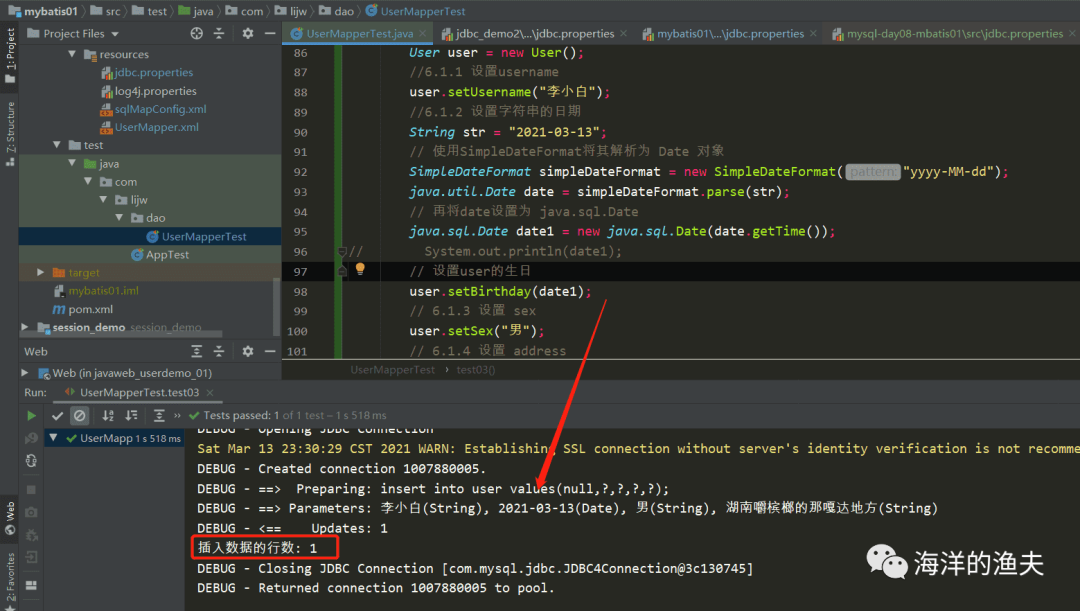This screenshot has width=1080, height=611.
Task: Close the UserMapperTest.test03 Run tab
Action: [x=210, y=393]
